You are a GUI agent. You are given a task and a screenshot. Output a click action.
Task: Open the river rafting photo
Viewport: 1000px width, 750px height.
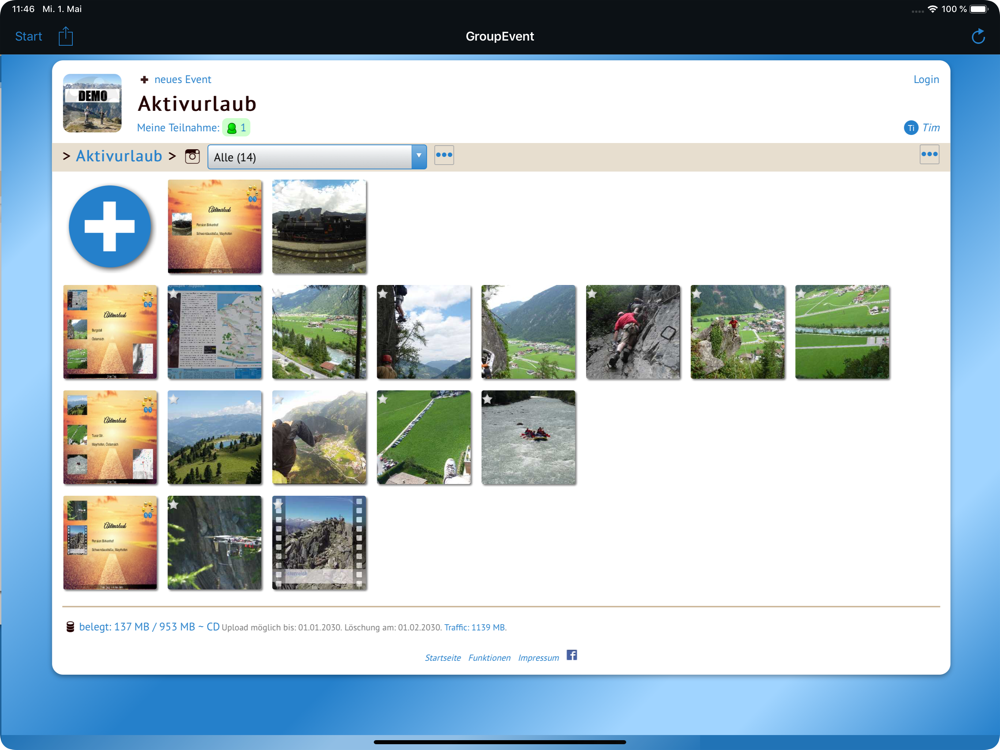coord(529,438)
